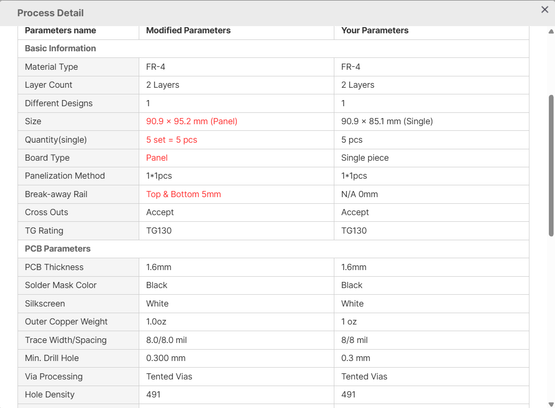This screenshot has width=555, height=408.
Task: Select the red Panel board type value
Action: [157, 158]
